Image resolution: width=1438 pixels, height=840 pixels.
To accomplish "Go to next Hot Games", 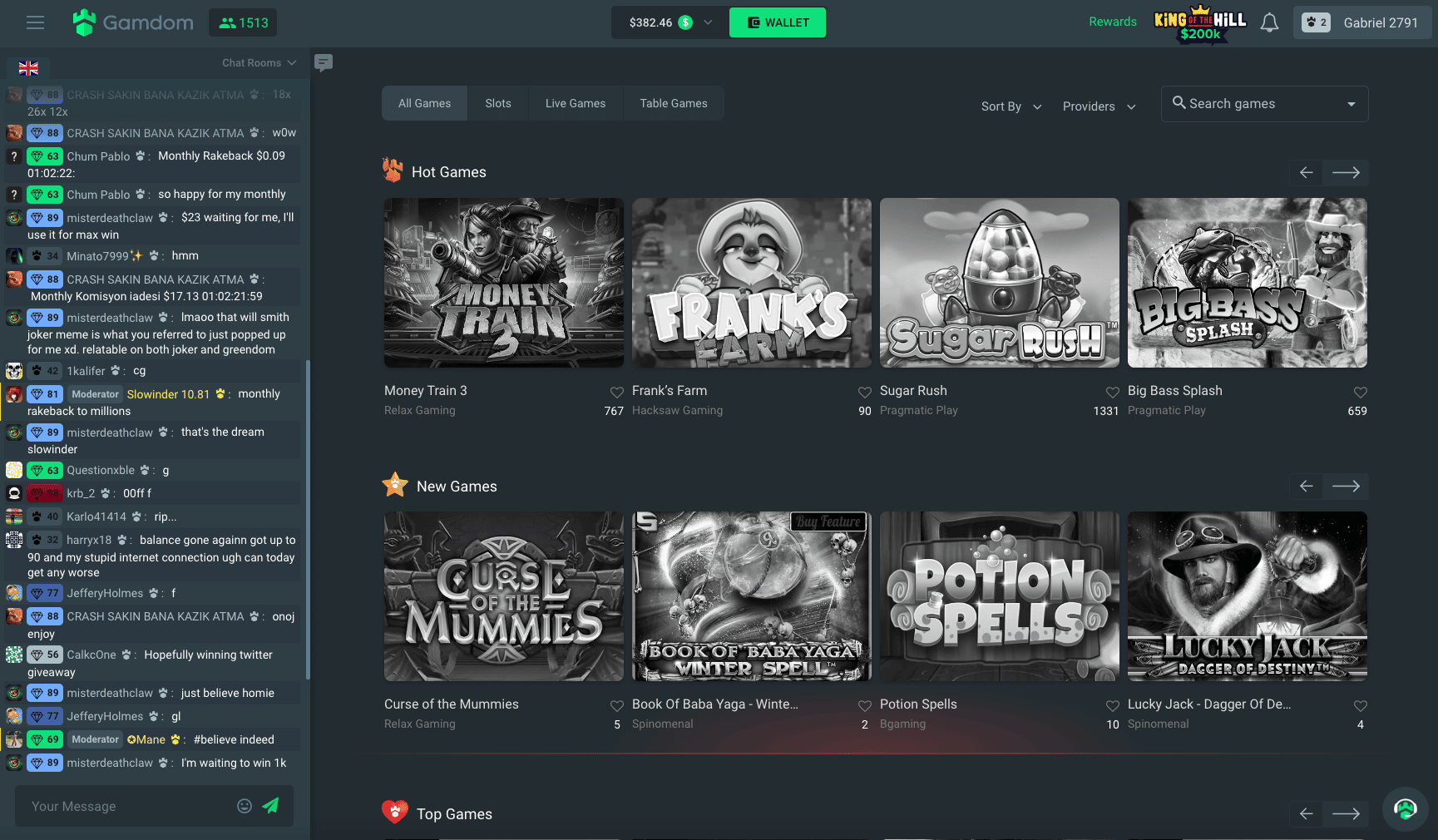I will pyautogui.click(x=1346, y=172).
